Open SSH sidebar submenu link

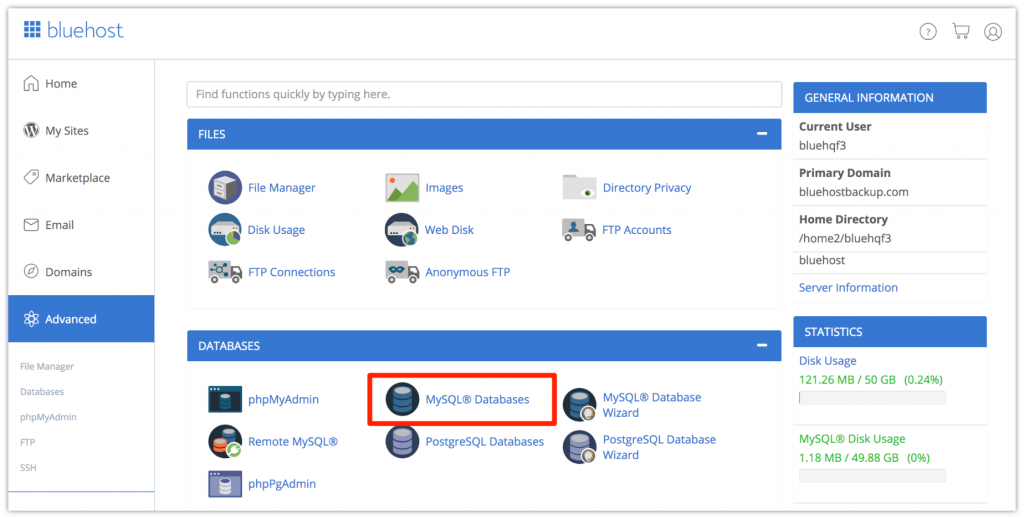pos(28,467)
